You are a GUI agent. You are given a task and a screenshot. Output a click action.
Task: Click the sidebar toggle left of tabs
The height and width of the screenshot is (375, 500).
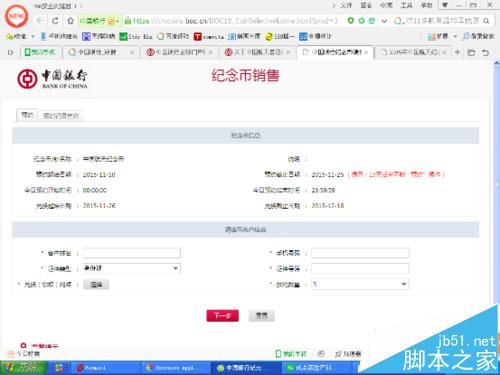(x=10, y=52)
